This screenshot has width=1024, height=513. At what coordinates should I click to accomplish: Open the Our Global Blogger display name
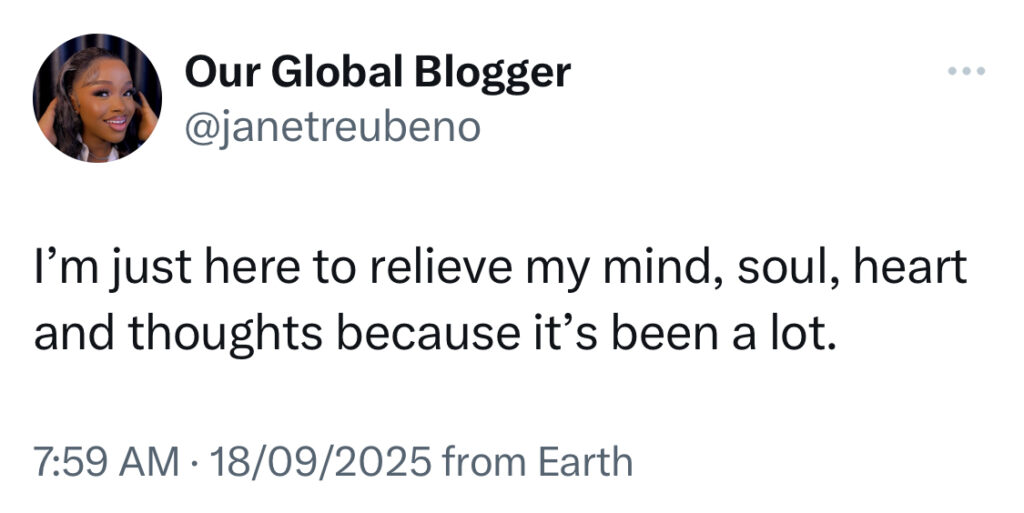pyautogui.click(x=378, y=72)
